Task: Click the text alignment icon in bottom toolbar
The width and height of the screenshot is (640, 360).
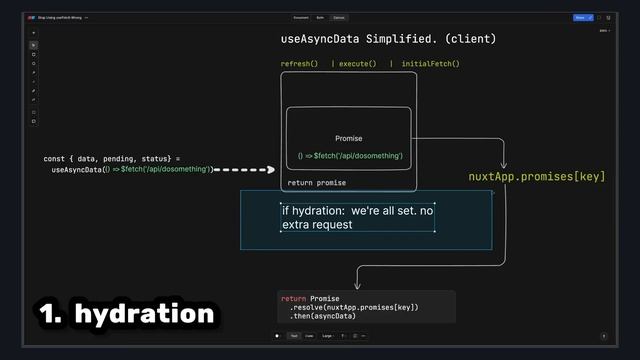Action: pos(343,336)
